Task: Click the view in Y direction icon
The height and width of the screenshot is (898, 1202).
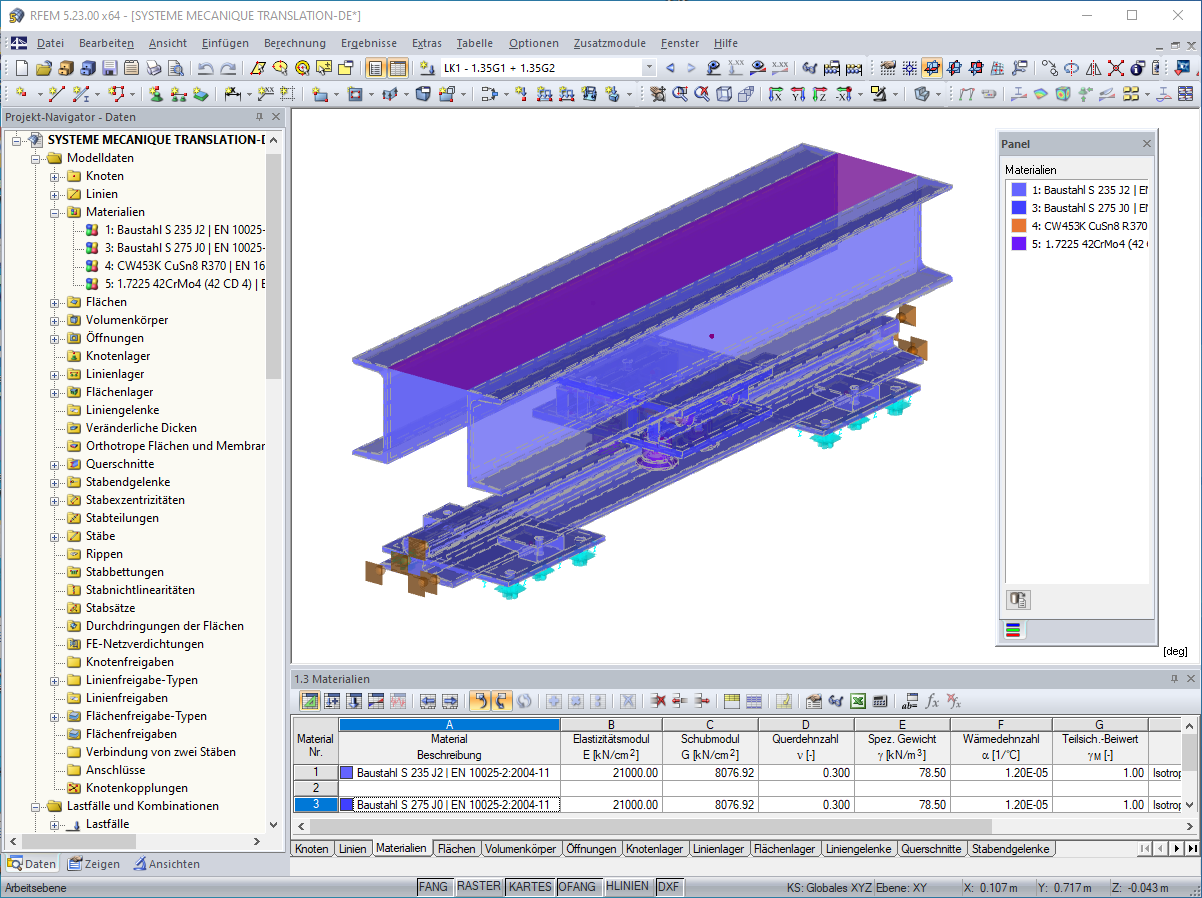Action: point(798,94)
